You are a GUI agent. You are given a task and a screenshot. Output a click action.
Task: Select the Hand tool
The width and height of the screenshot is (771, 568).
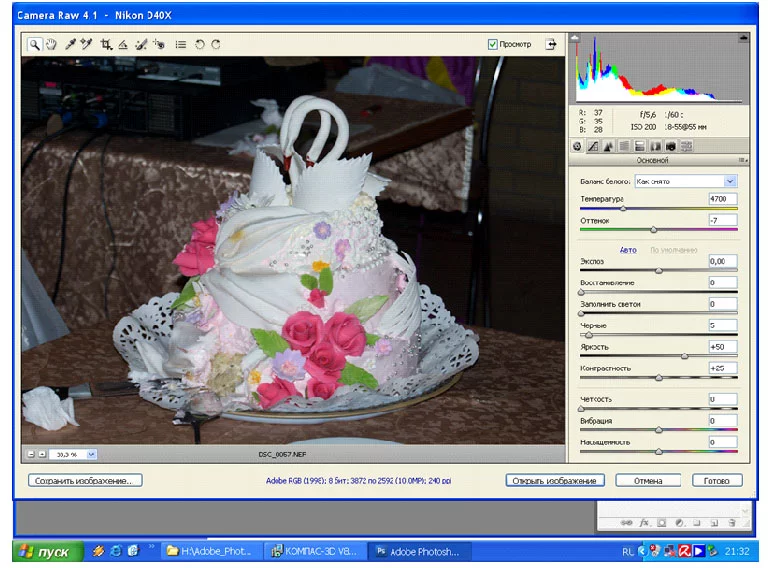[x=51, y=45]
